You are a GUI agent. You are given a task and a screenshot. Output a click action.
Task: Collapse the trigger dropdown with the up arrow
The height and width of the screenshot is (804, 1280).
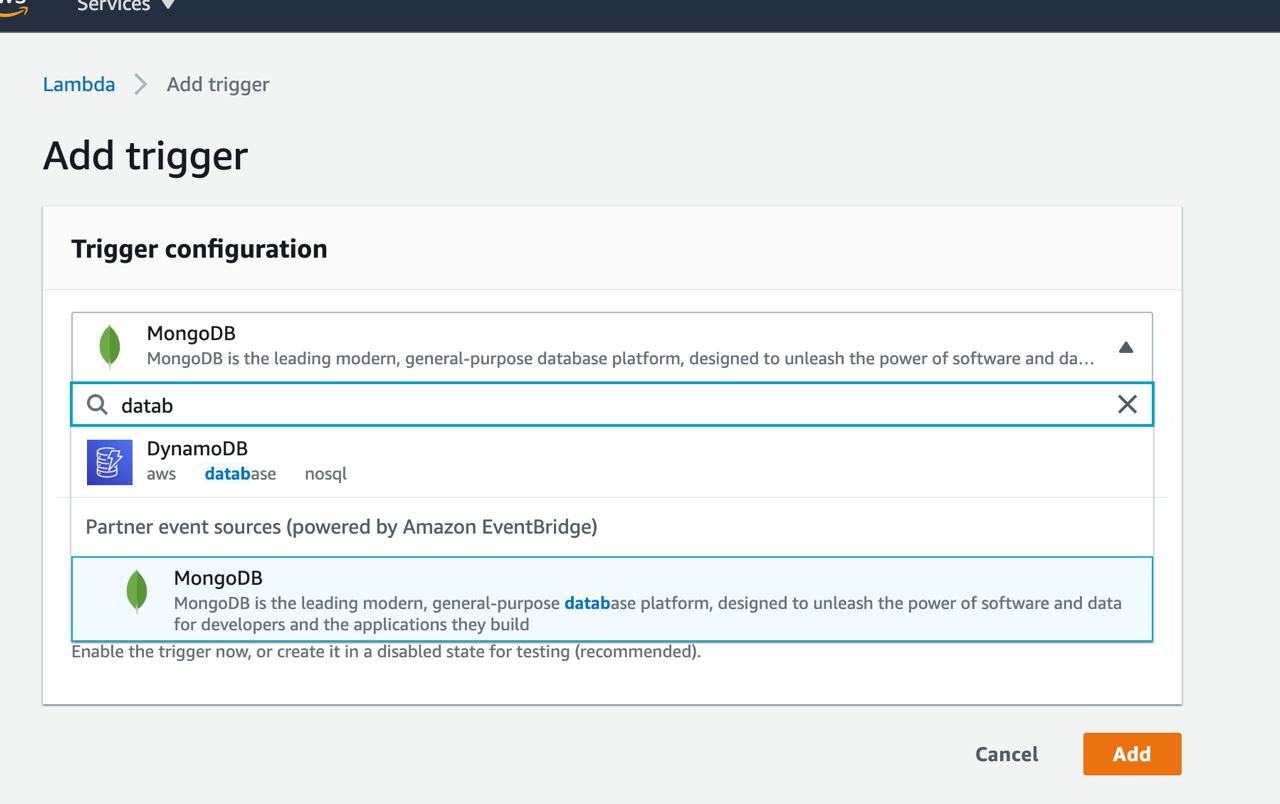1125,347
